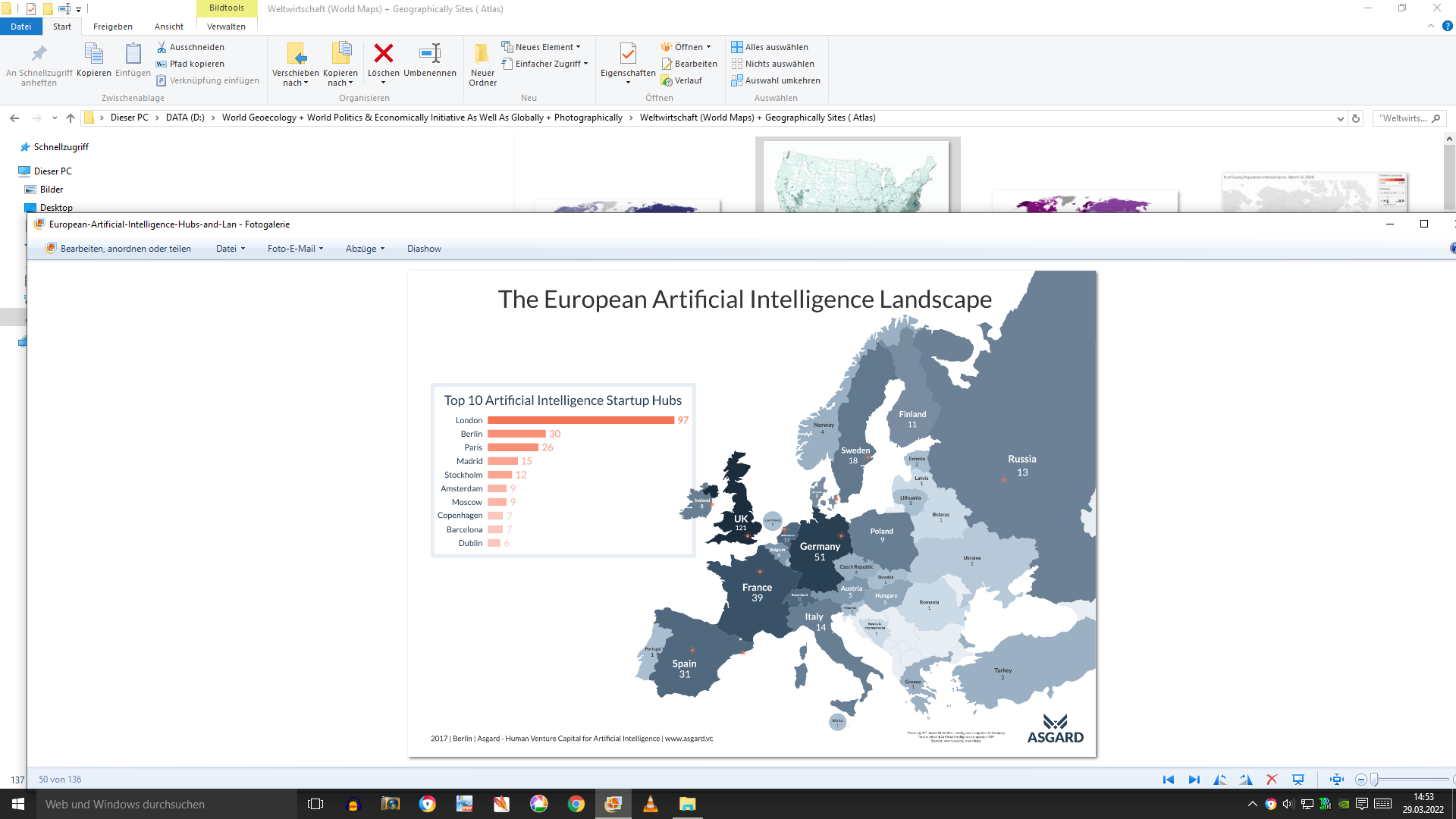Rotate image clockwise in Fotogalerie
Screen dimensions: 1456x819
tap(1246, 780)
